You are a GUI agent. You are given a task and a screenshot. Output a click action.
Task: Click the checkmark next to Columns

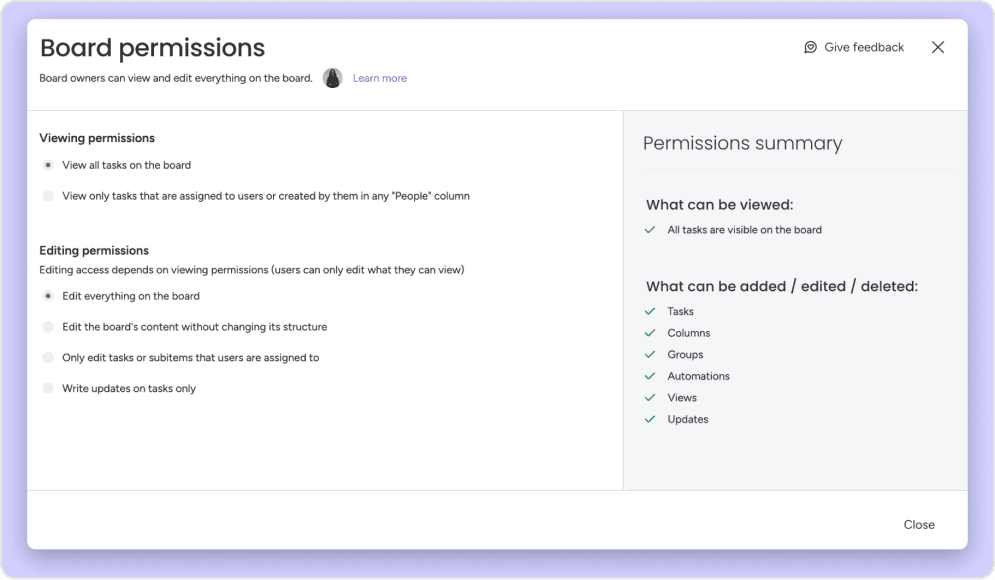651,333
